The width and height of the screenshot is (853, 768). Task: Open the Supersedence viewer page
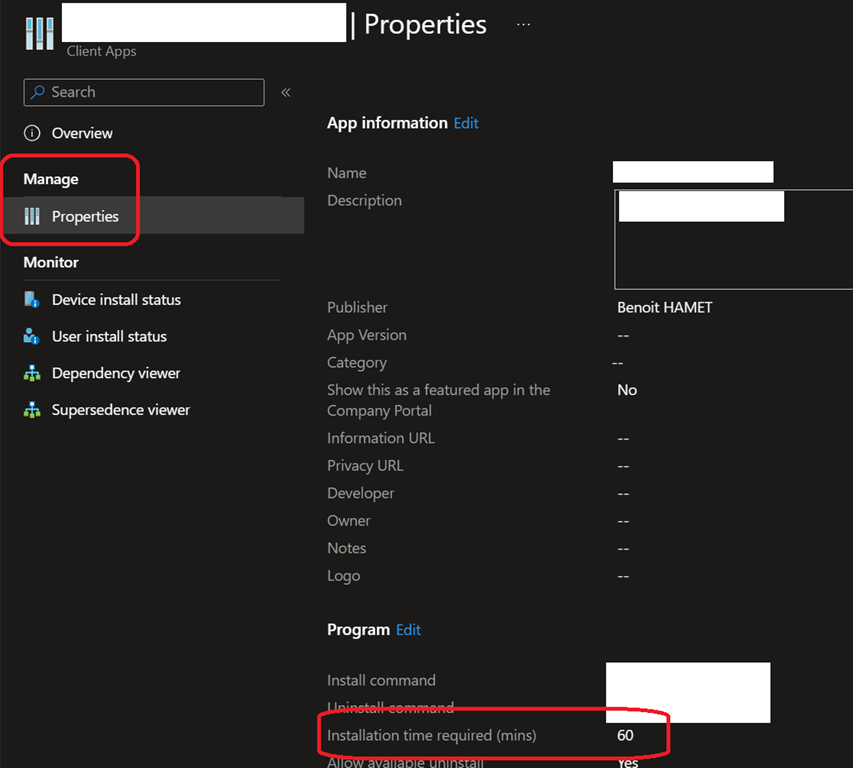(x=120, y=410)
